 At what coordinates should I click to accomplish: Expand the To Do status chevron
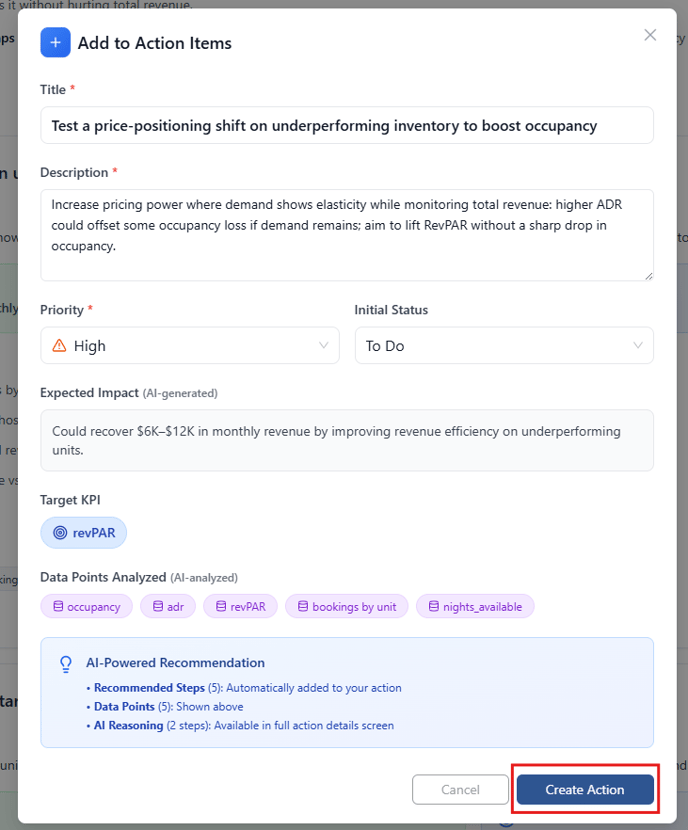click(x=638, y=346)
